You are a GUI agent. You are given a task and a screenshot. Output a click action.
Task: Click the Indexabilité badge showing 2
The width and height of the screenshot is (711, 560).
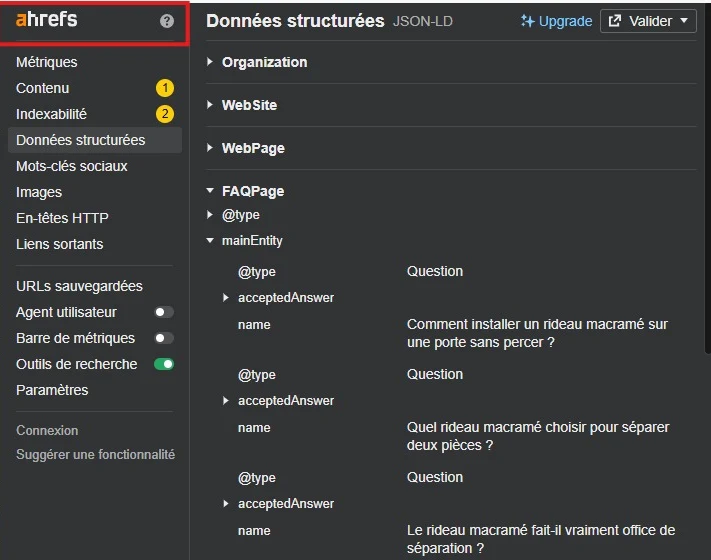pos(165,114)
